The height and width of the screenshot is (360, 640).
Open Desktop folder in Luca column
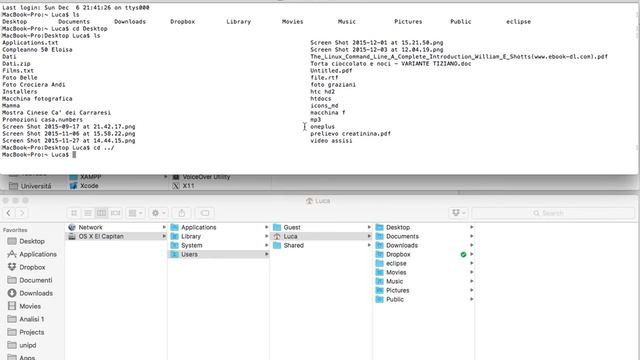[x=424, y=227]
